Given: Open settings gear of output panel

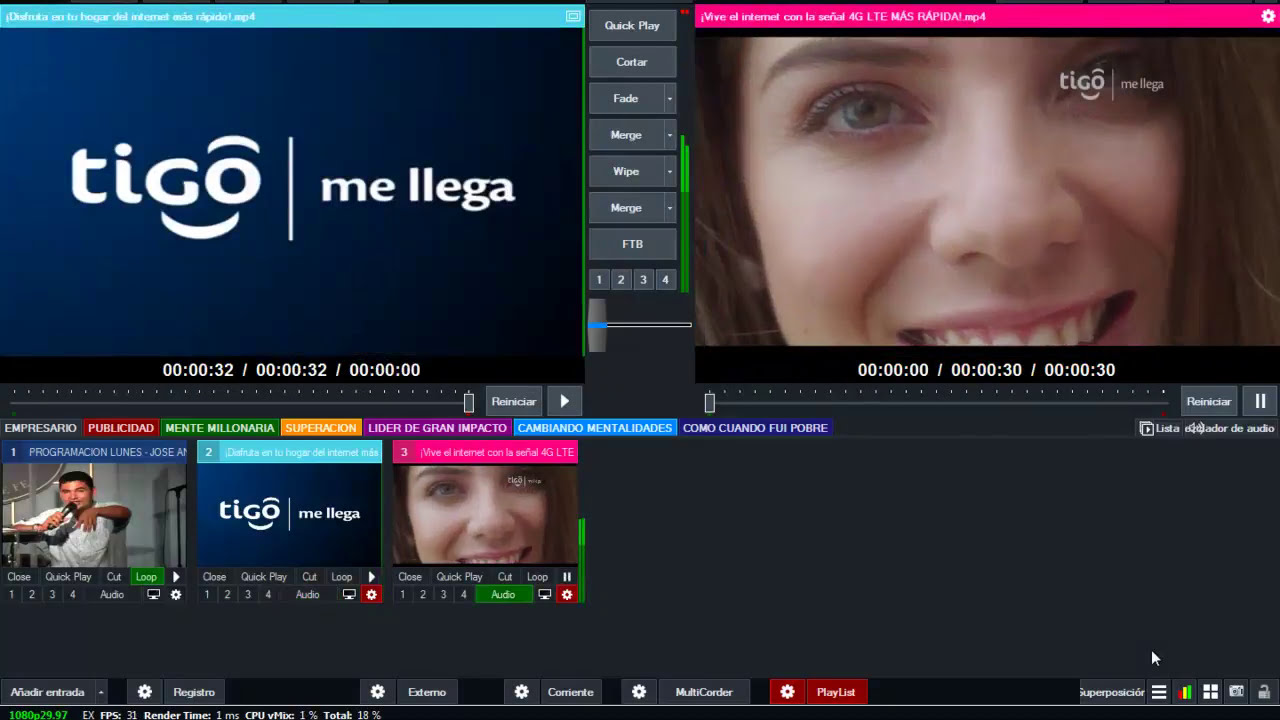Looking at the screenshot, I should 1268,16.
